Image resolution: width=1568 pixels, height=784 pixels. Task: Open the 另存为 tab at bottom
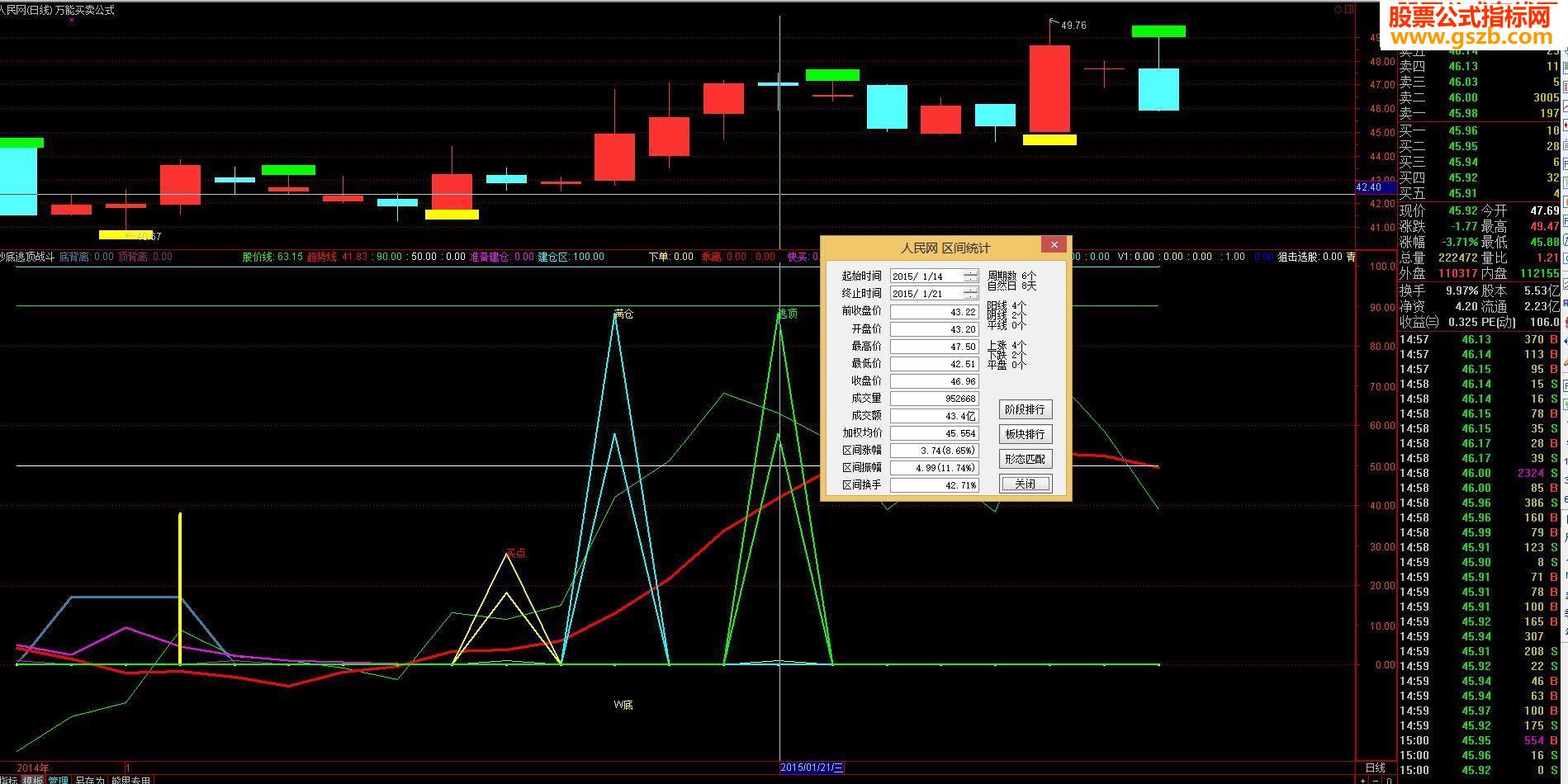click(x=90, y=780)
